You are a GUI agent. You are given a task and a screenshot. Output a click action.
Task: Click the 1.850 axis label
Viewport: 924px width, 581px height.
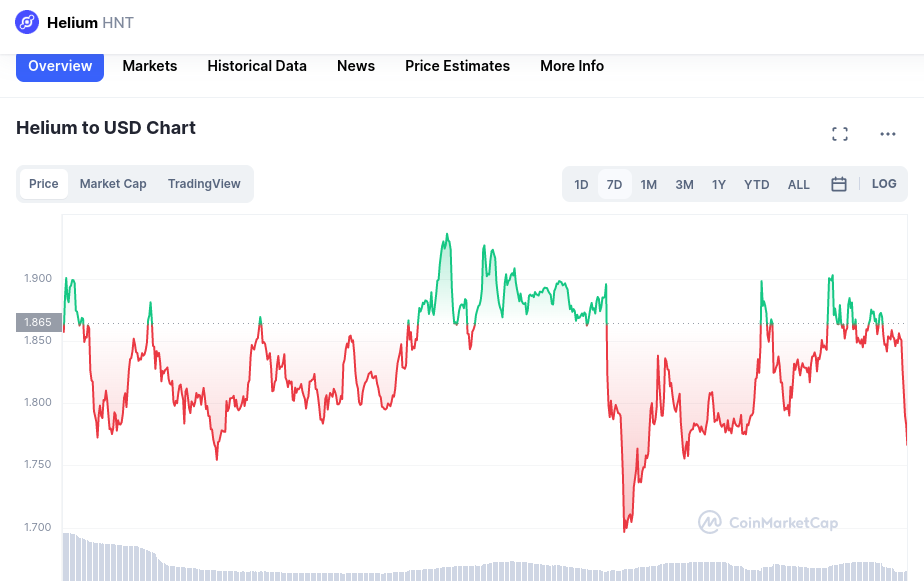38,340
